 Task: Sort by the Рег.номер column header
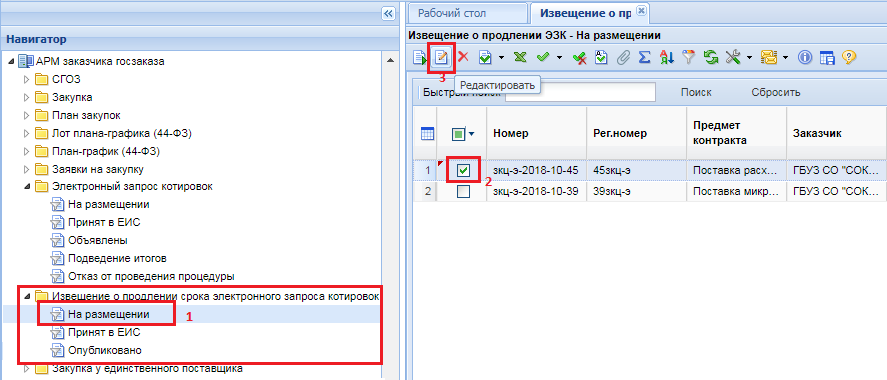click(x=636, y=133)
